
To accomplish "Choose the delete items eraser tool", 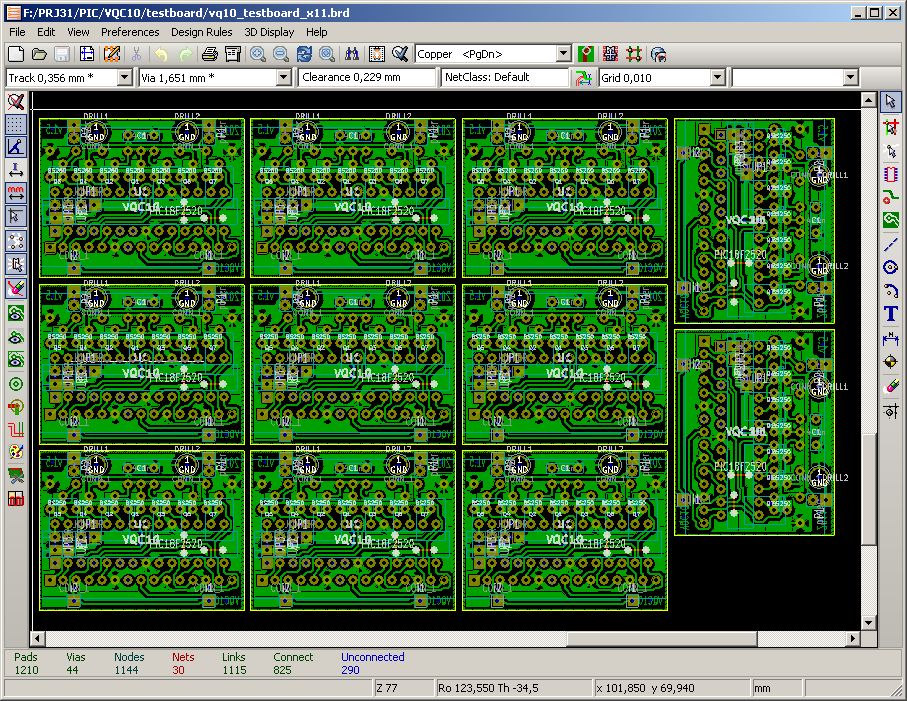I will pyautogui.click(x=891, y=386).
